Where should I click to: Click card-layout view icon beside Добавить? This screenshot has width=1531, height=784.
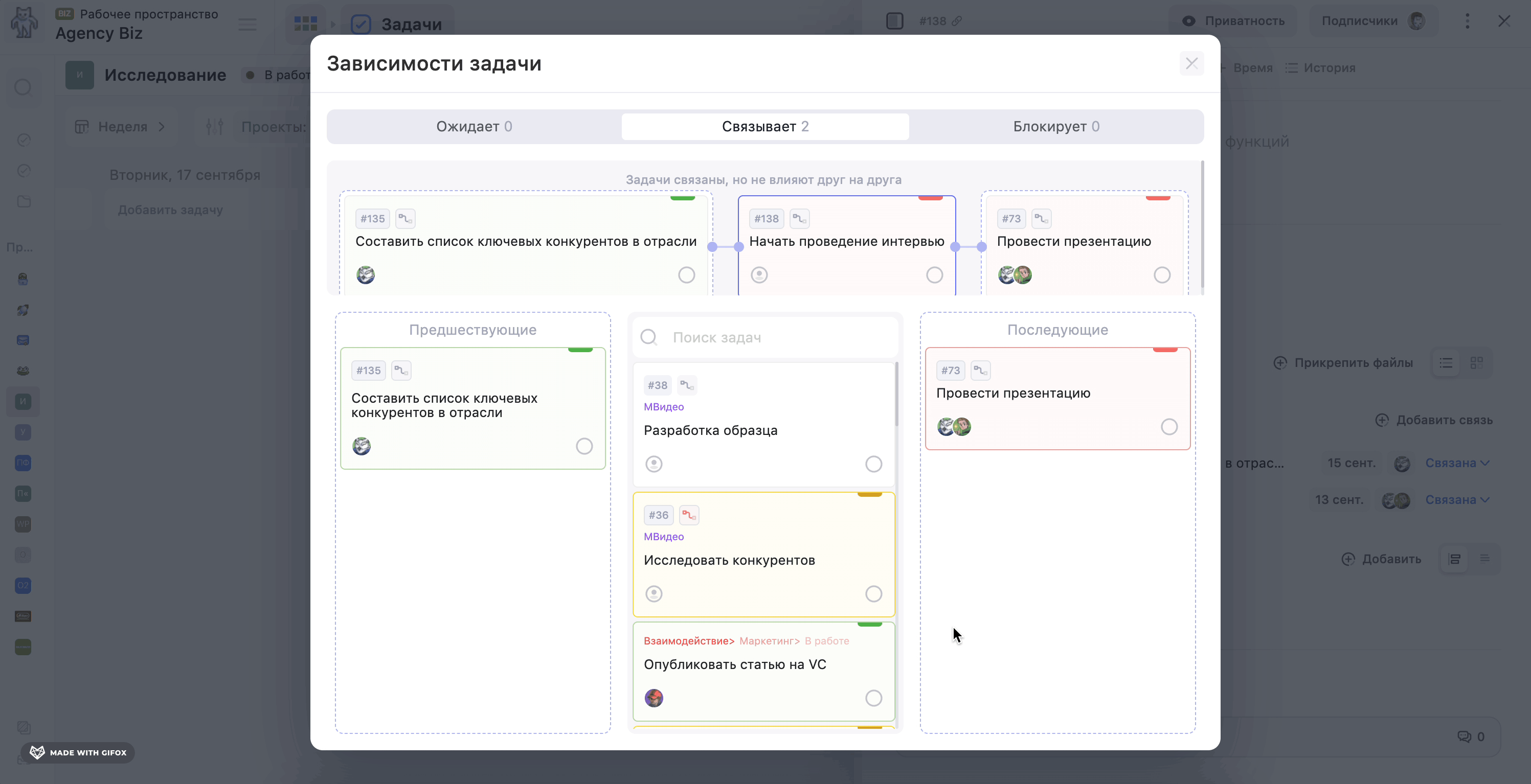tap(1455, 560)
